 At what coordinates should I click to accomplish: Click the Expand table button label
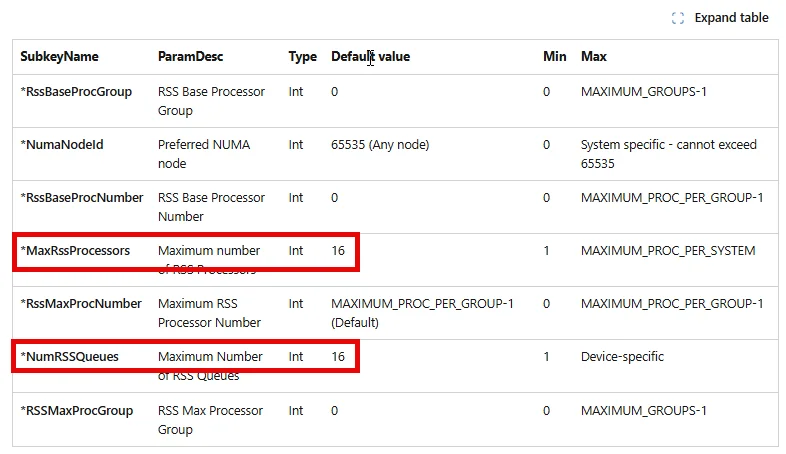click(x=731, y=18)
